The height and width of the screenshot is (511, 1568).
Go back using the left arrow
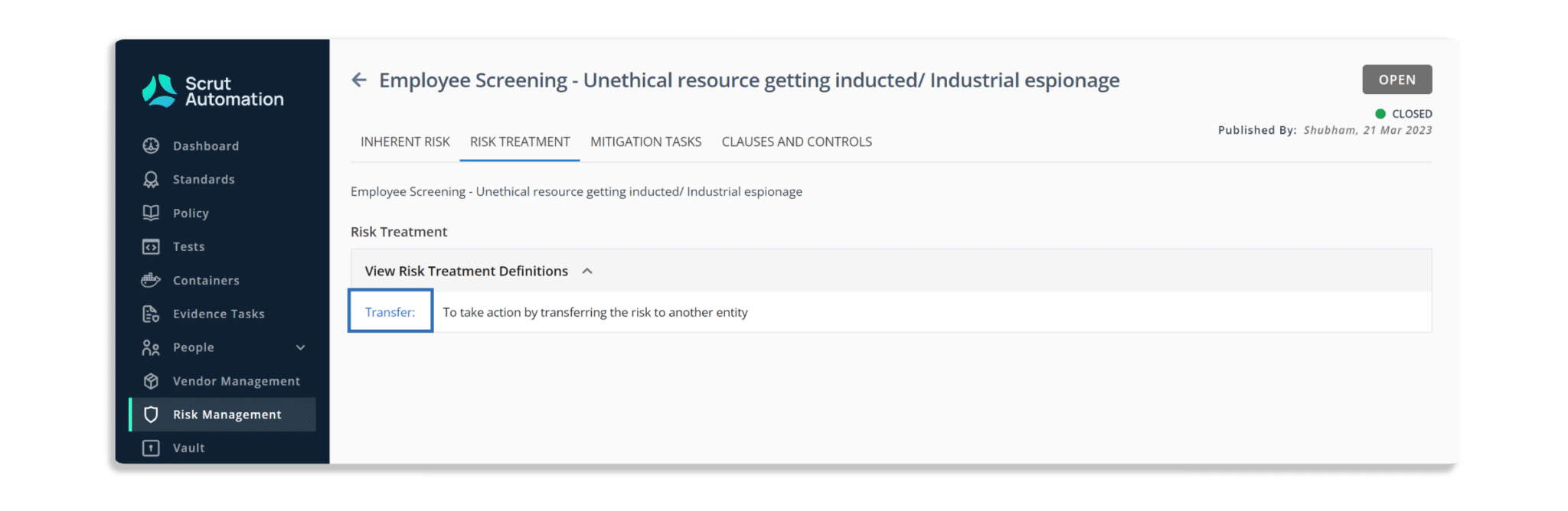(359, 80)
